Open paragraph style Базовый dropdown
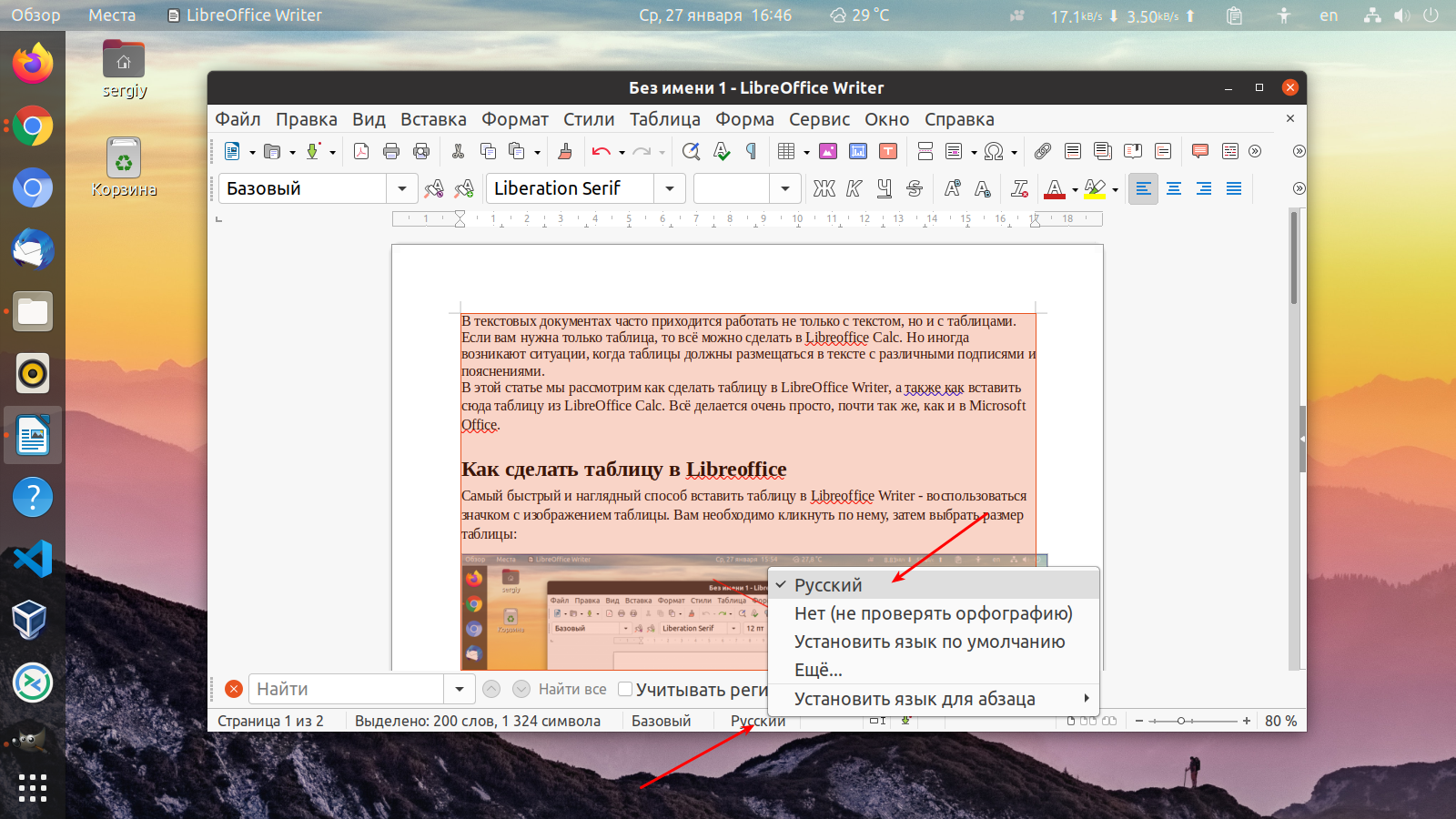Viewport: 1456px width, 819px height. click(401, 188)
